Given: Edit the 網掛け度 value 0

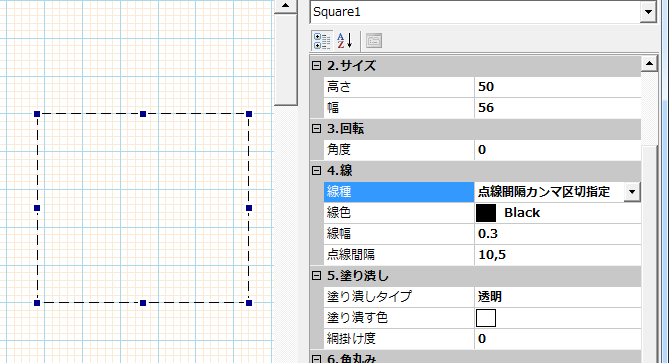Looking at the screenshot, I should 557,339.
